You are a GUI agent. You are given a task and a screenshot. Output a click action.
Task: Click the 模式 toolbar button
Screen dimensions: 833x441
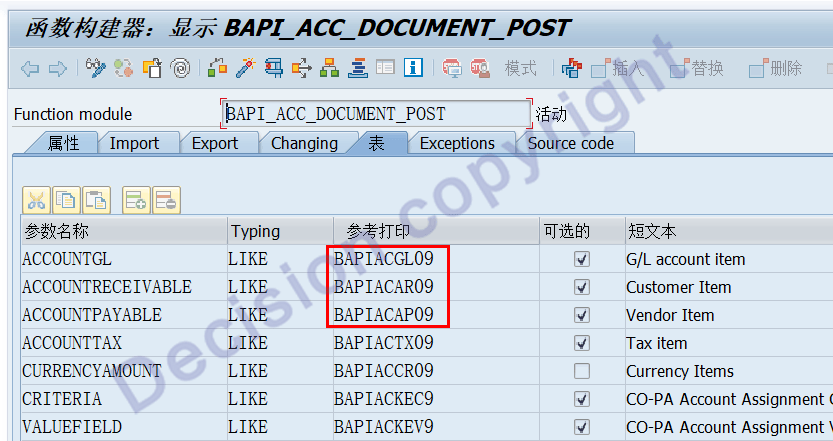pyautogui.click(x=520, y=68)
